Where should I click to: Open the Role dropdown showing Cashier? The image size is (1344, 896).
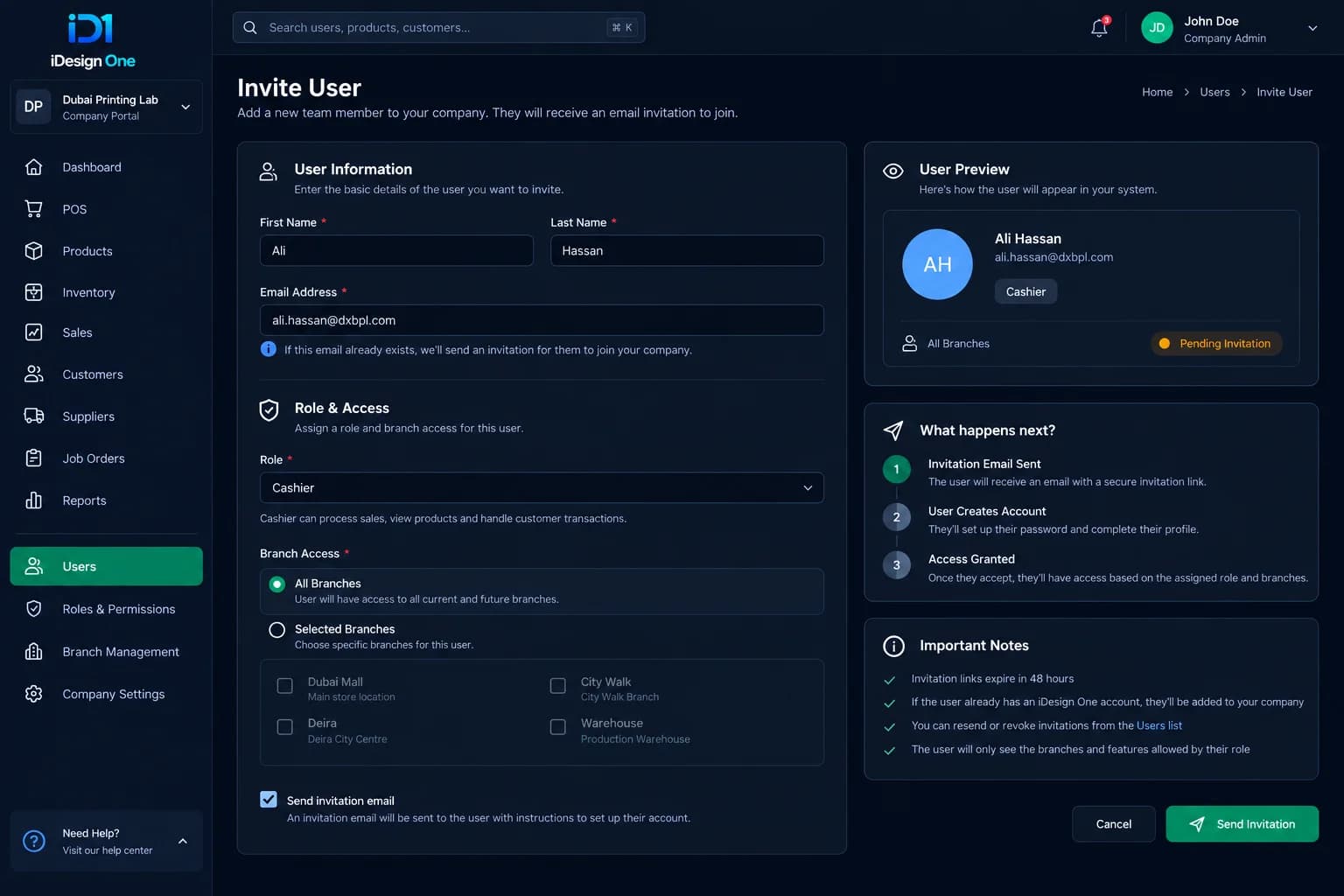pyautogui.click(x=542, y=488)
